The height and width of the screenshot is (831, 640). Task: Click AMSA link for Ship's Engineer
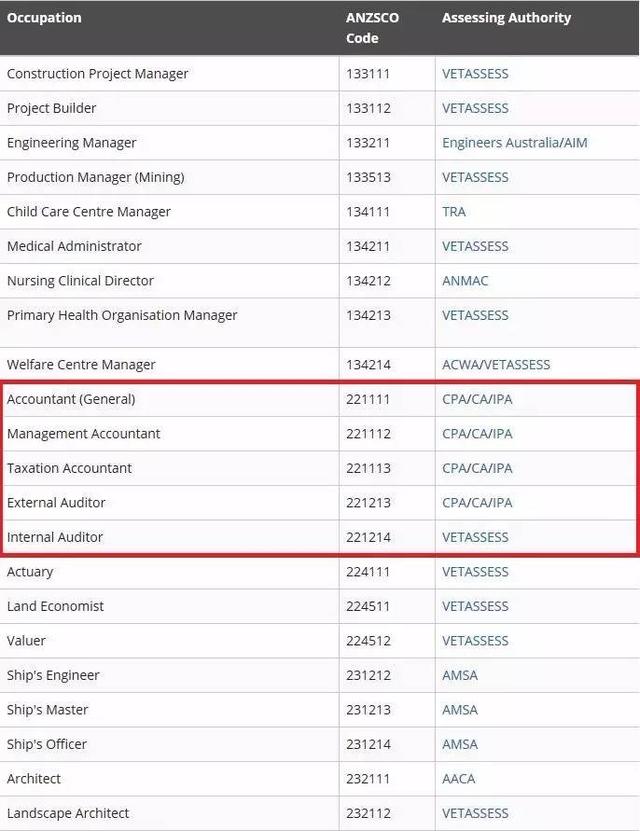(460, 675)
